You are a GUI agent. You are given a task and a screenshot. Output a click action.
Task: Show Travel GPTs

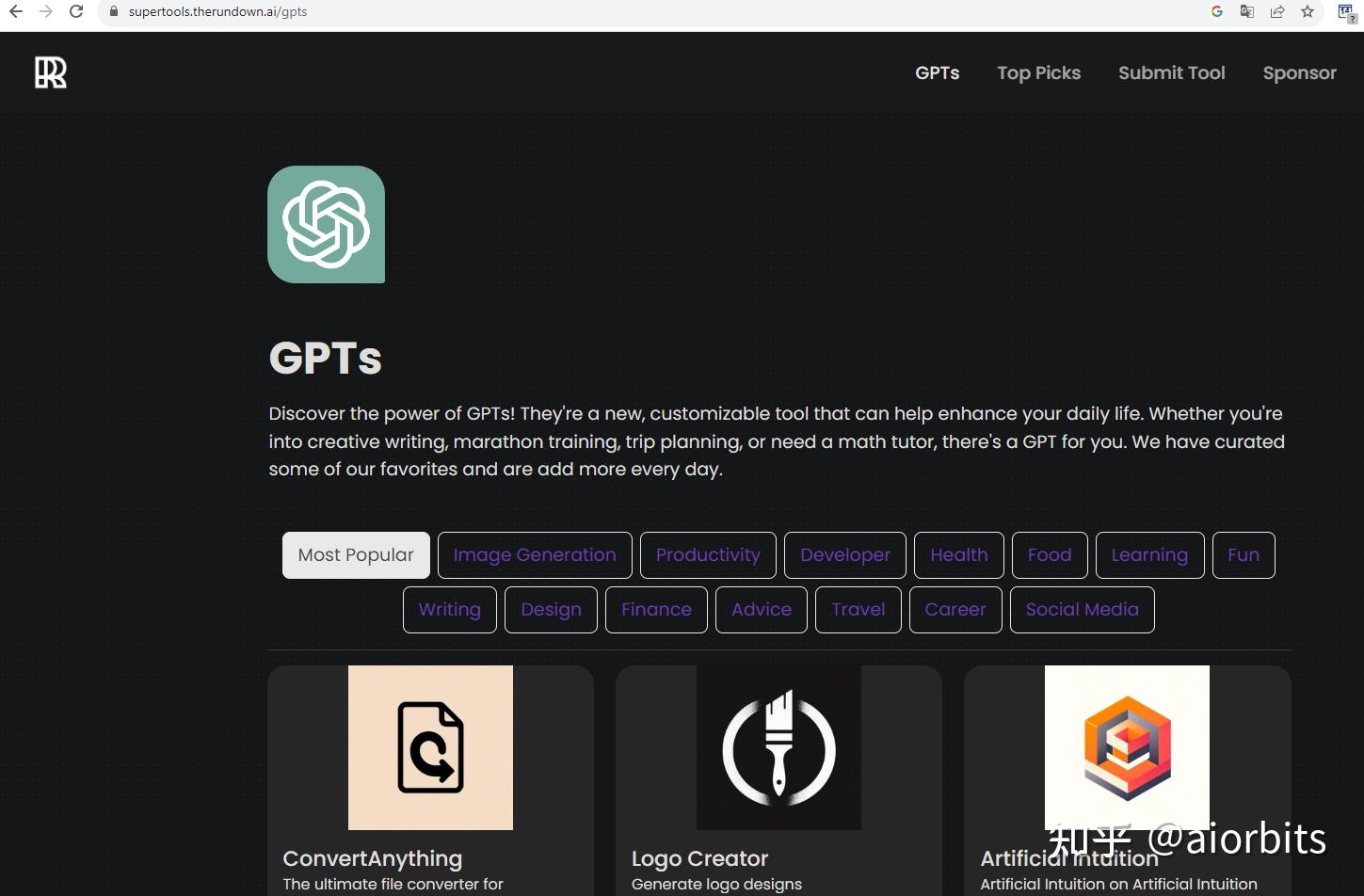(x=859, y=610)
